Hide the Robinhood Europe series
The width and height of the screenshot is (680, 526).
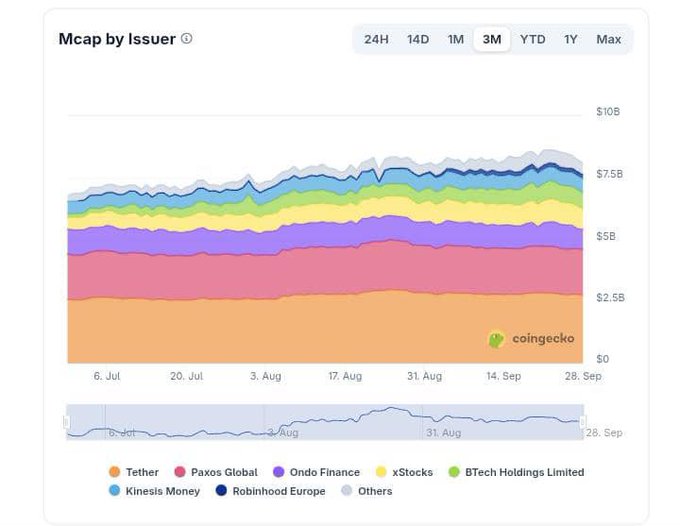(x=271, y=491)
